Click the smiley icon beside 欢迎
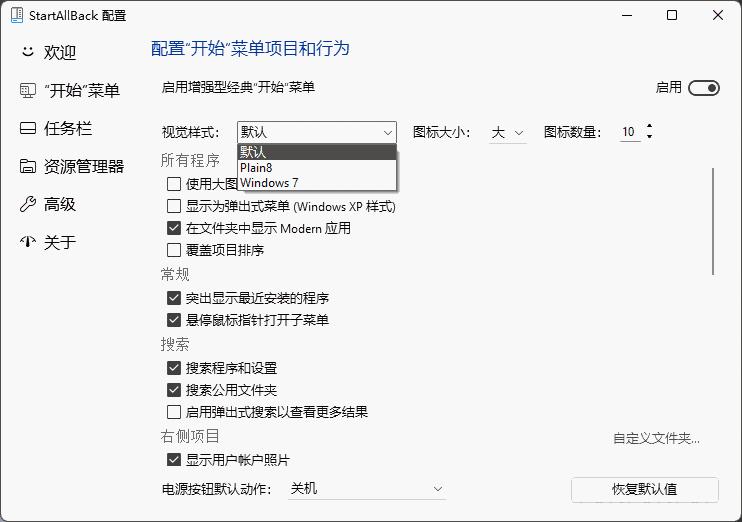 click(27, 52)
